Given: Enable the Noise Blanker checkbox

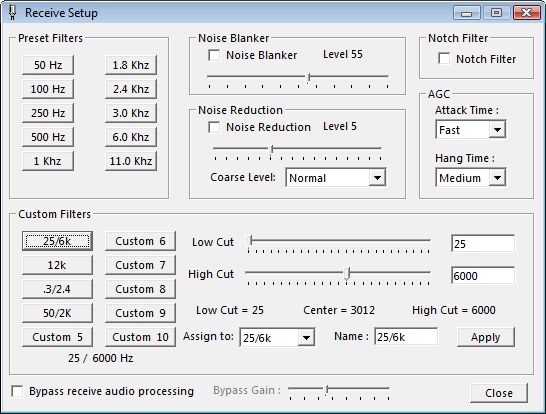Looking at the screenshot, I should pyautogui.click(x=214, y=55).
